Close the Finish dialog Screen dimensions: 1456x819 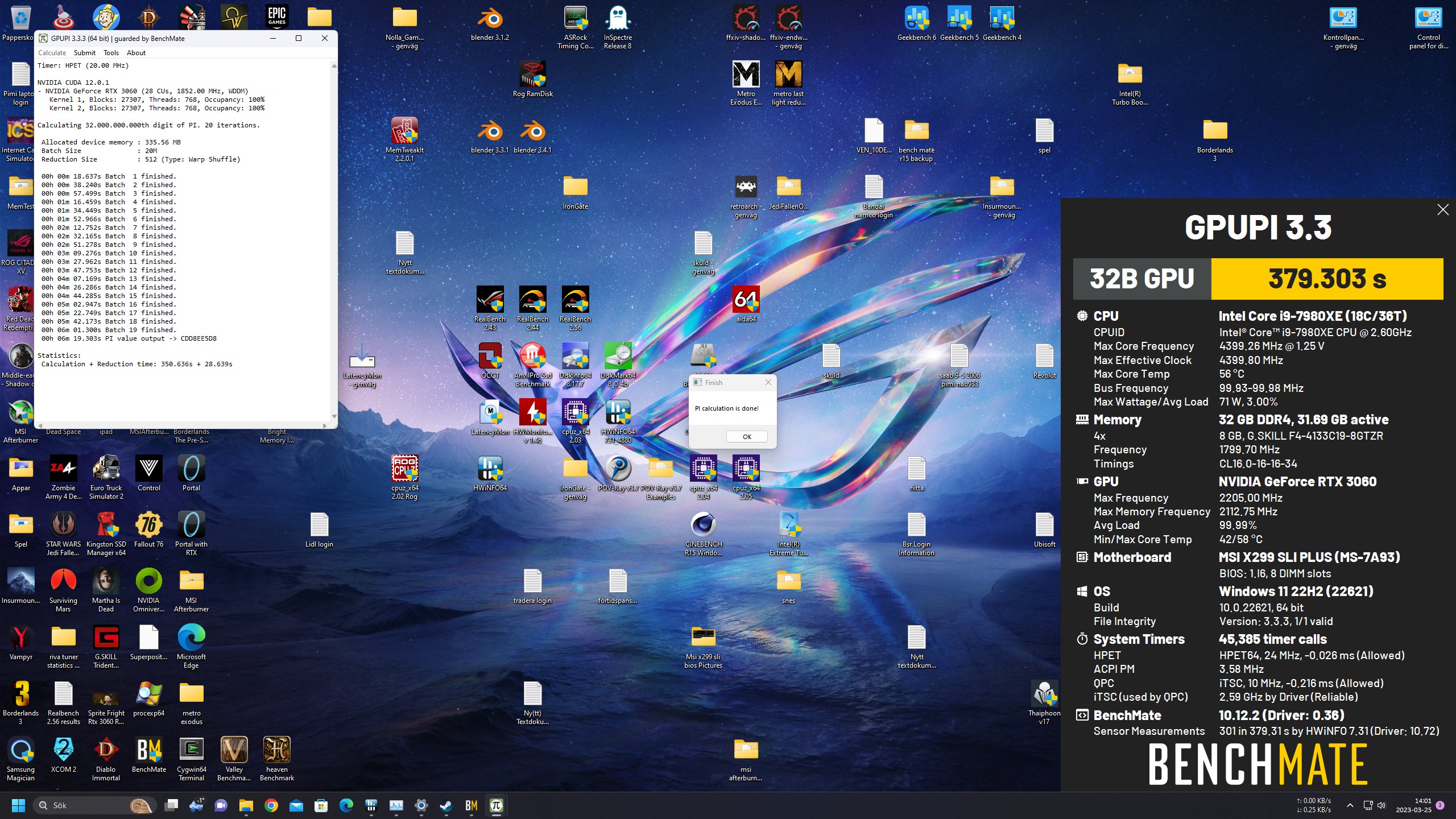coord(768,382)
